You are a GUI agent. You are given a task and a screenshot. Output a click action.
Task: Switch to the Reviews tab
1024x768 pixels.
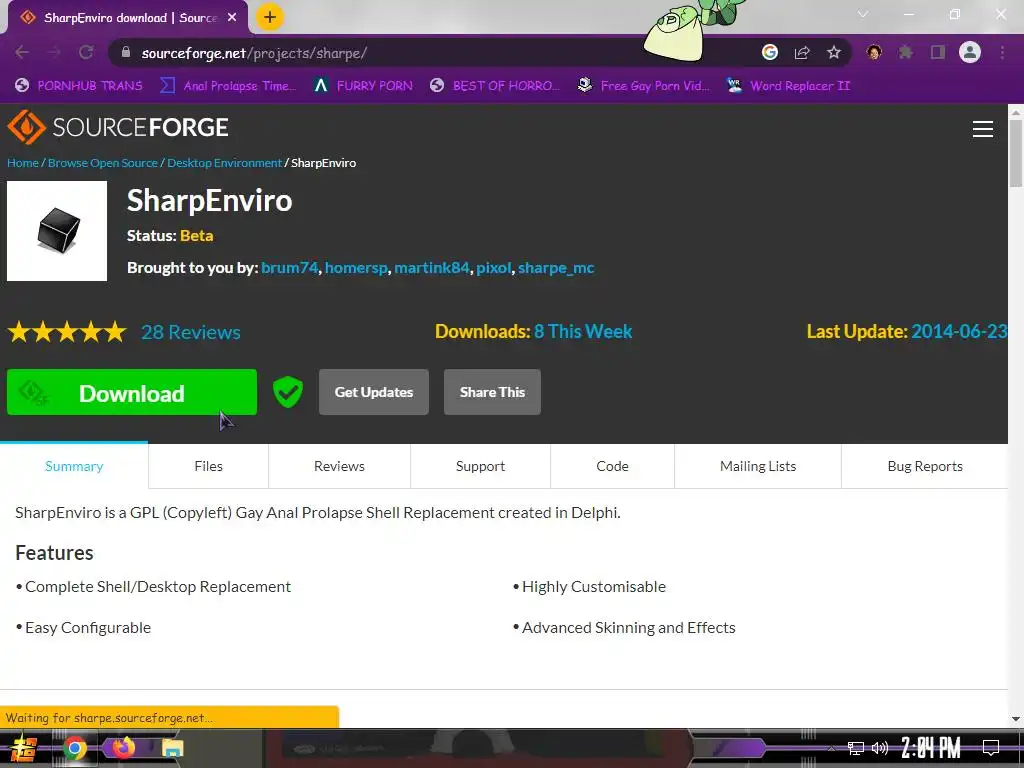[x=339, y=466]
